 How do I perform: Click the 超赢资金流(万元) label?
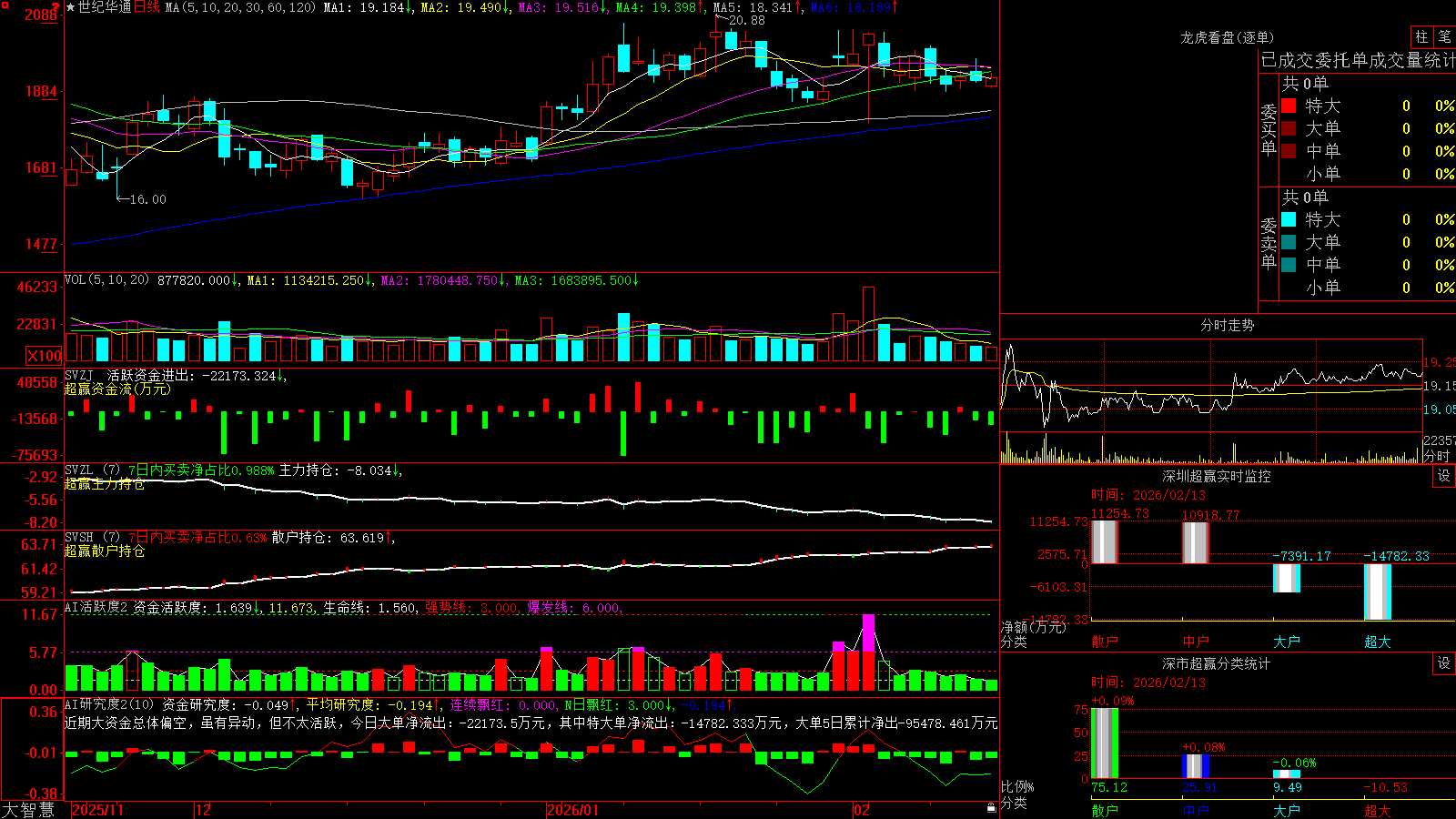pos(116,389)
